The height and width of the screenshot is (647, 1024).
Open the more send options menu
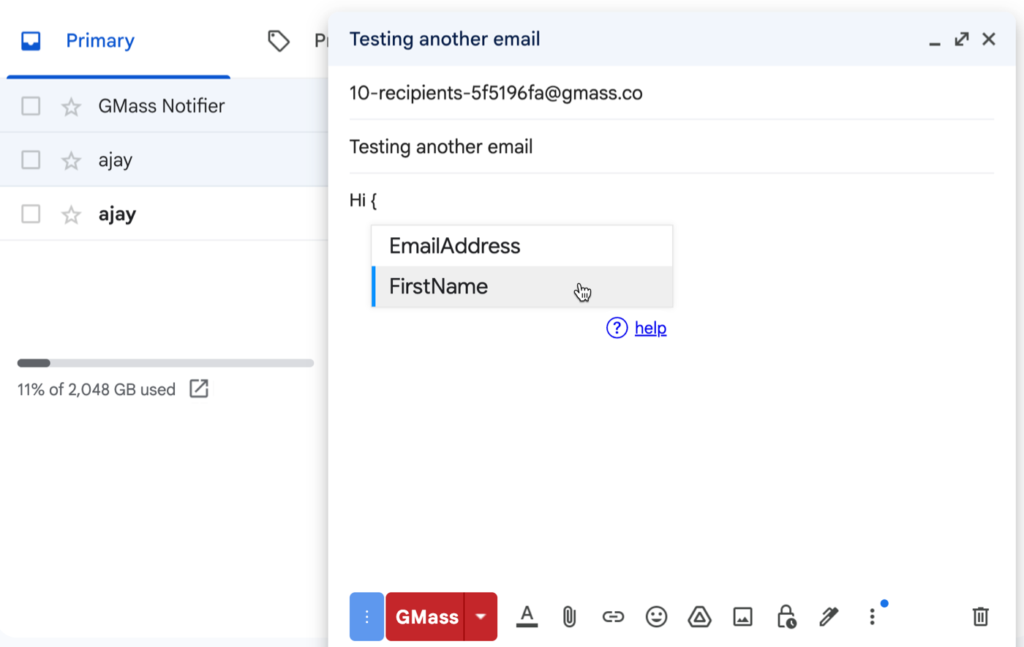pos(872,617)
